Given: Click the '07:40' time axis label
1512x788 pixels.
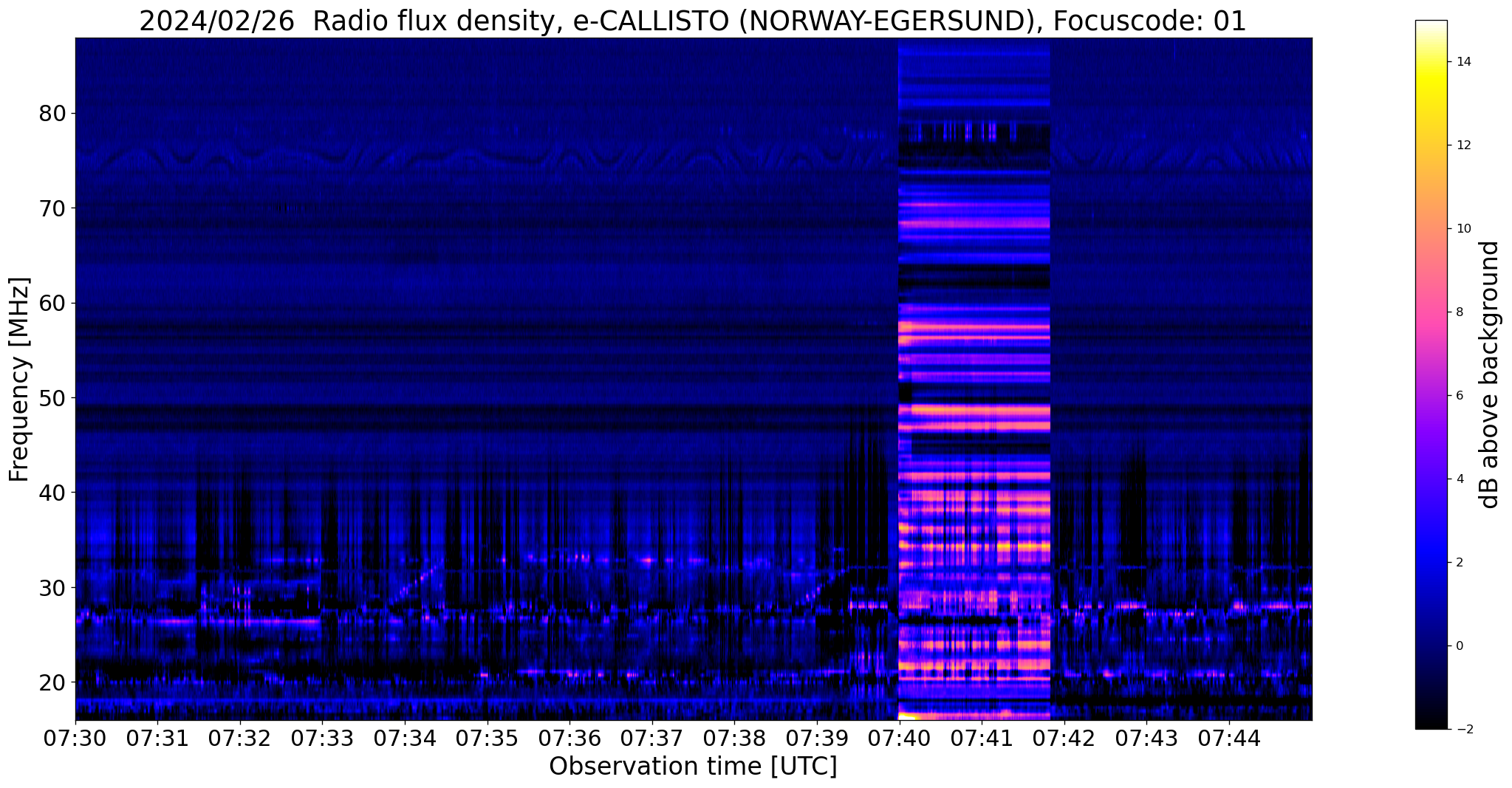Looking at the screenshot, I should [900, 739].
